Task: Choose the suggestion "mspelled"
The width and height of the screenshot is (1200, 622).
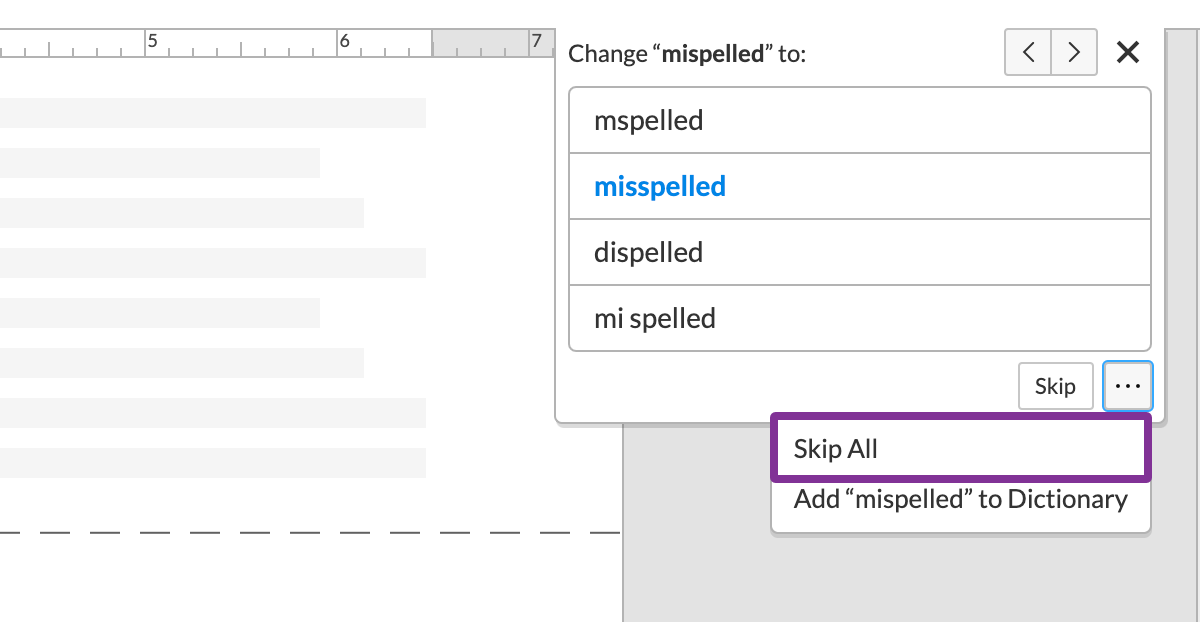Action: tap(860, 120)
